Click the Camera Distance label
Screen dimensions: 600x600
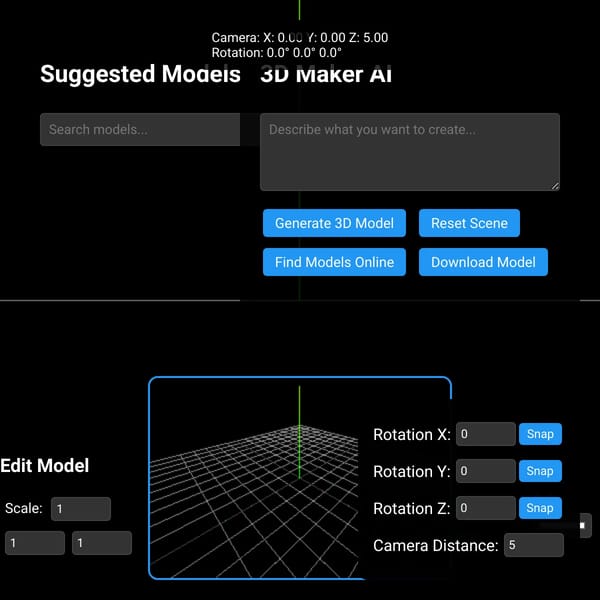[x=436, y=546]
